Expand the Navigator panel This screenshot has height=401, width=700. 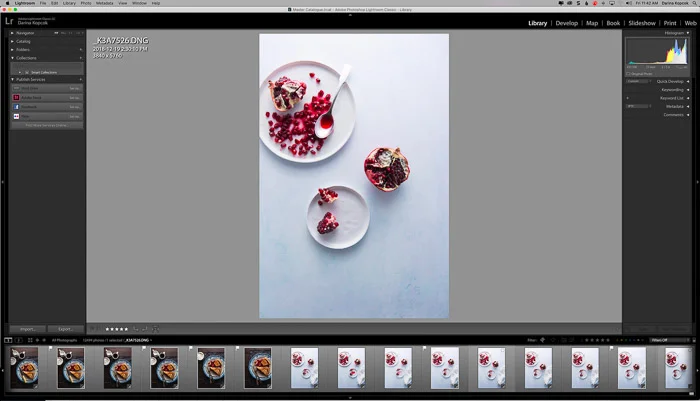[x=12, y=33]
